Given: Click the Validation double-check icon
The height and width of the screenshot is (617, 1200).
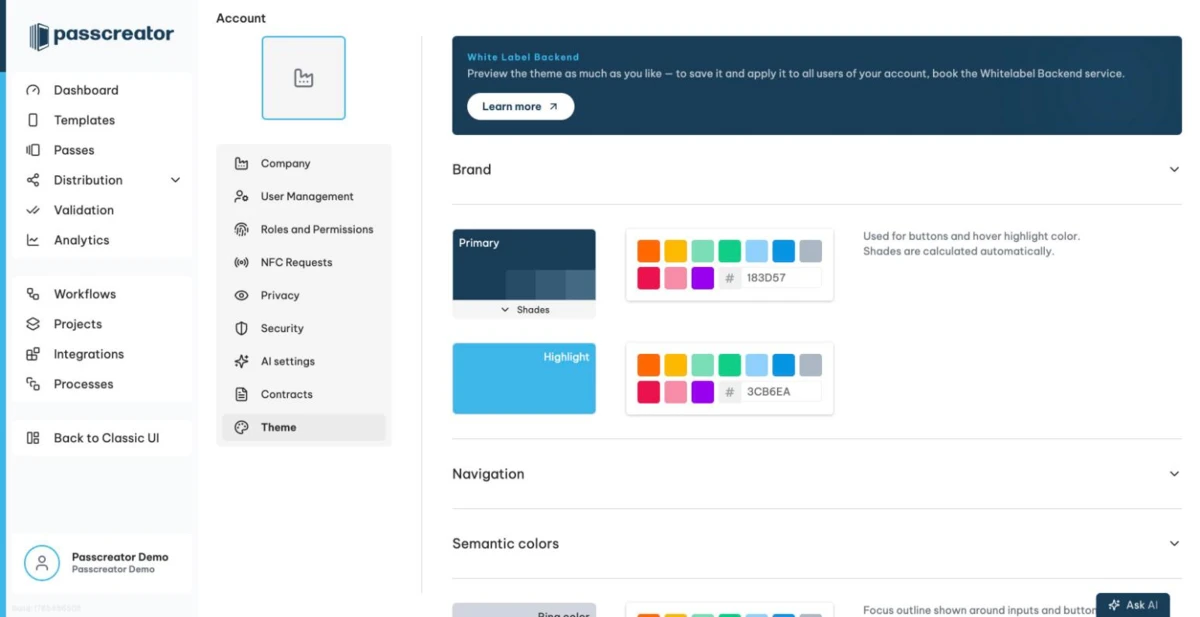Looking at the screenshot, I should (x=33, y=210).
